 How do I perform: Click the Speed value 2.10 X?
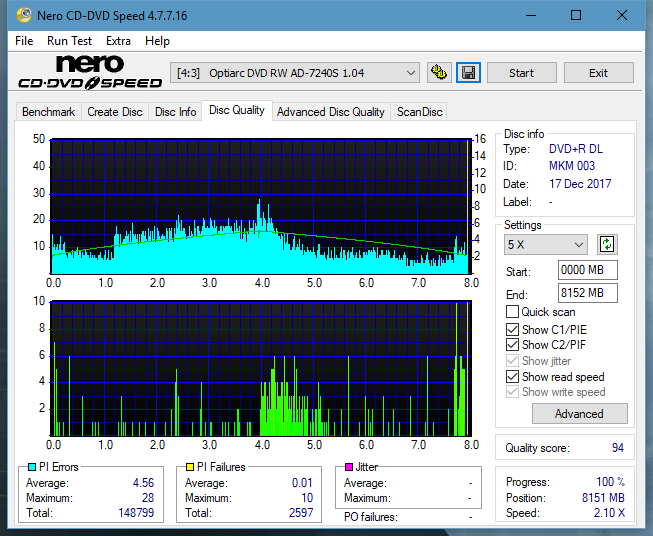(609, 513)
